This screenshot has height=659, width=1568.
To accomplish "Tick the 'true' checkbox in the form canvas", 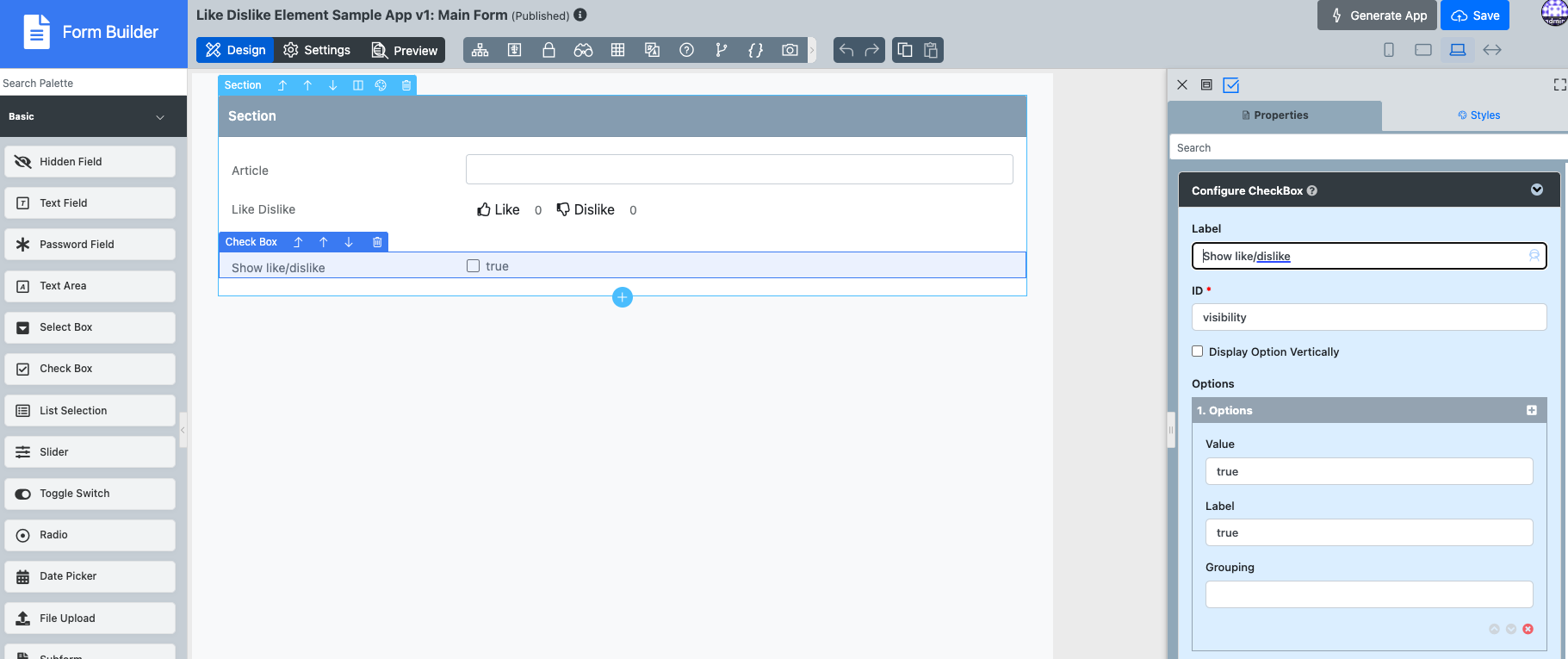I will (473, 265).
